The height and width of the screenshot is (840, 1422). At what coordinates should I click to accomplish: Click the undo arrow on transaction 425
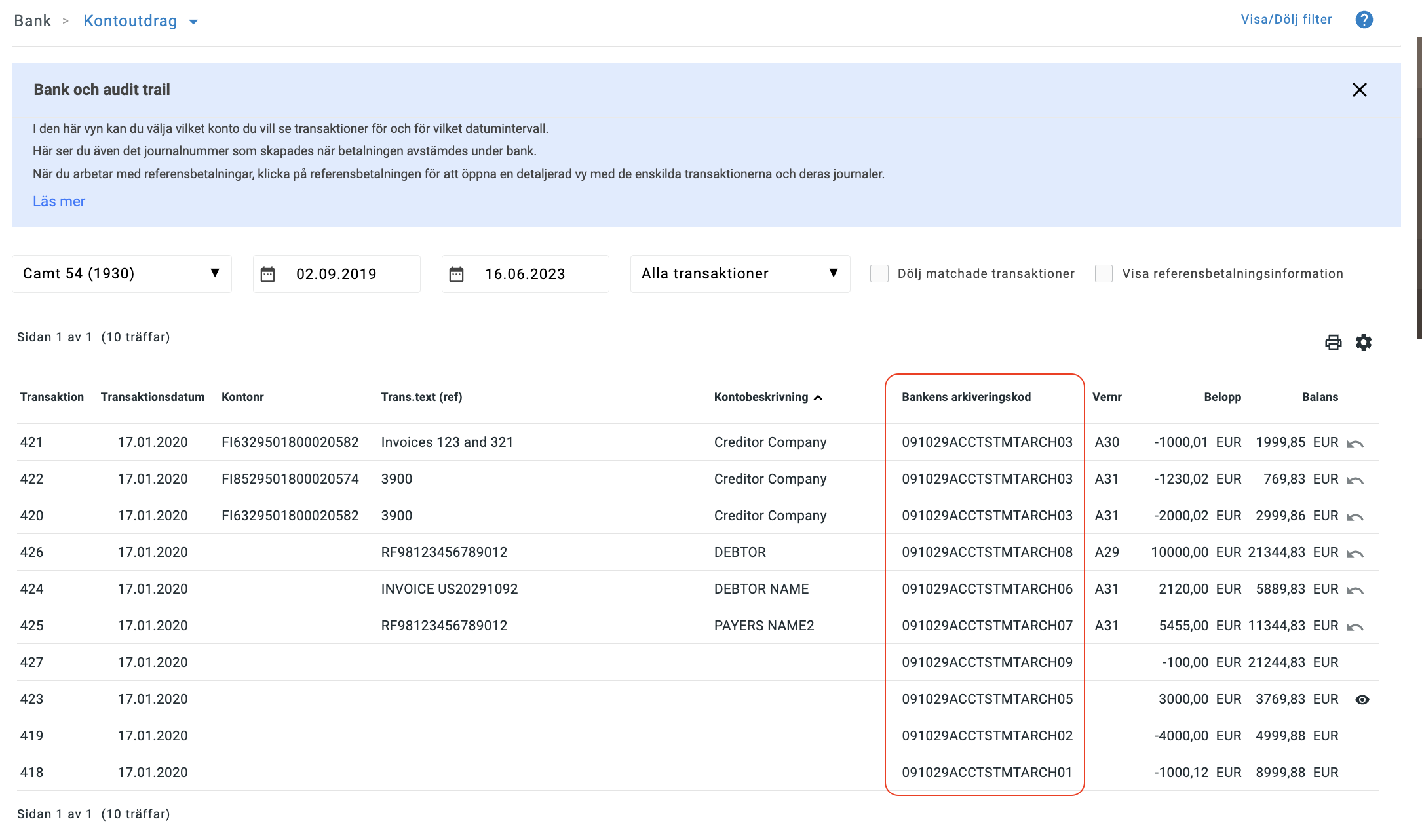[1356, 626]
